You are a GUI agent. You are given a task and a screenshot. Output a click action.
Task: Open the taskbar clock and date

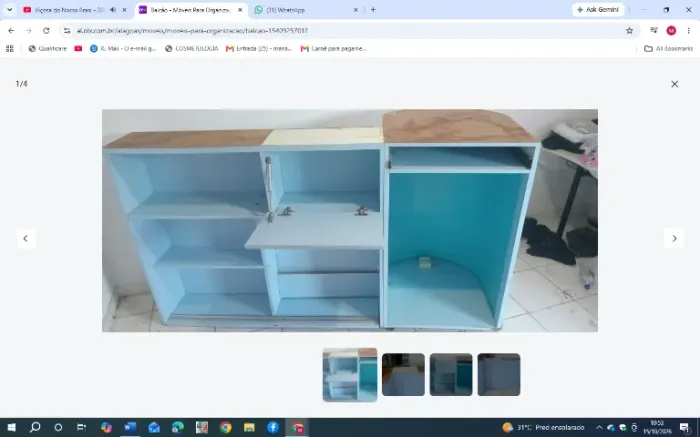click(x=657, y=427)
